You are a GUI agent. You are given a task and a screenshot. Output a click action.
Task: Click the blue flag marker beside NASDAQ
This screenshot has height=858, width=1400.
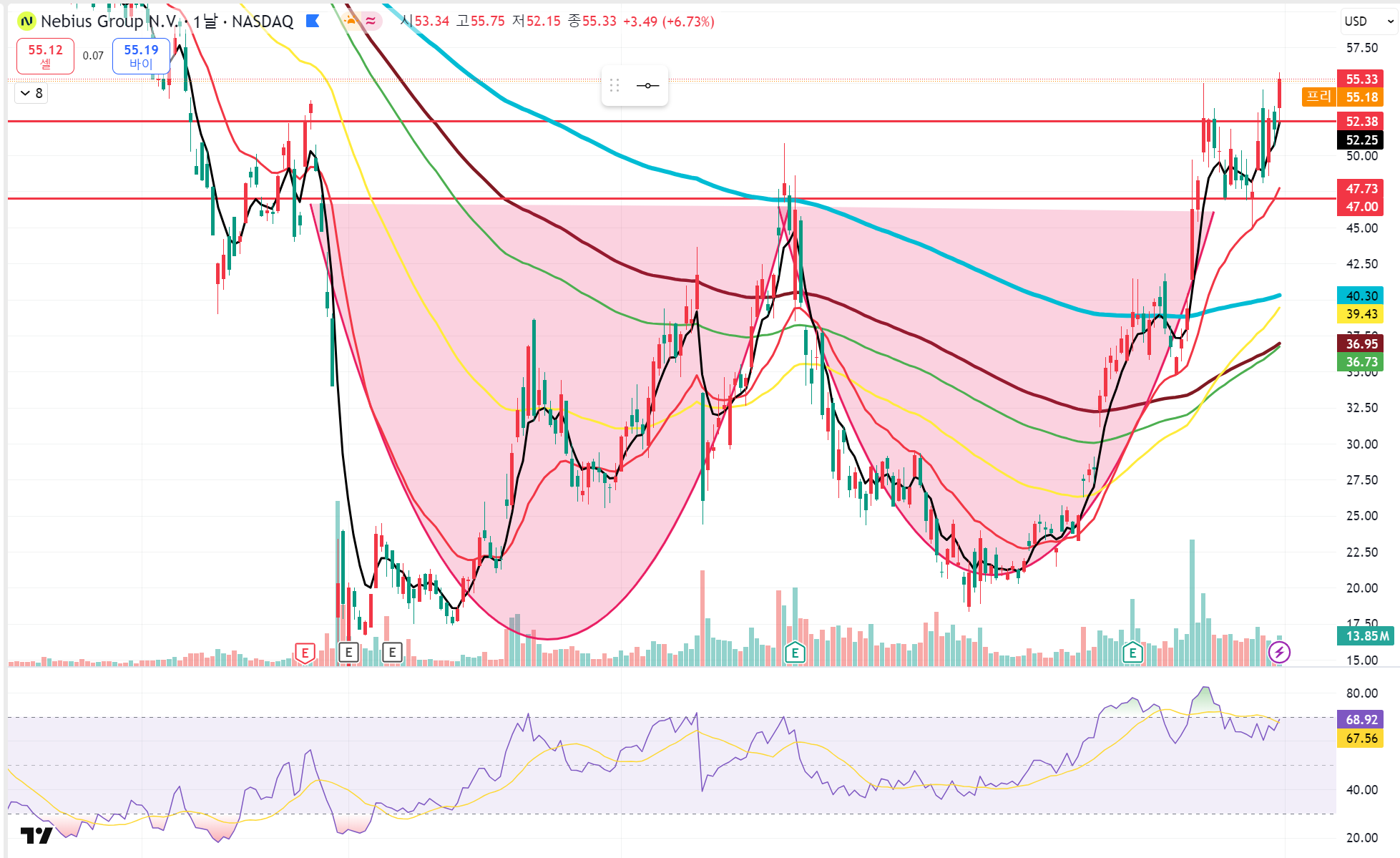point(313,21)
